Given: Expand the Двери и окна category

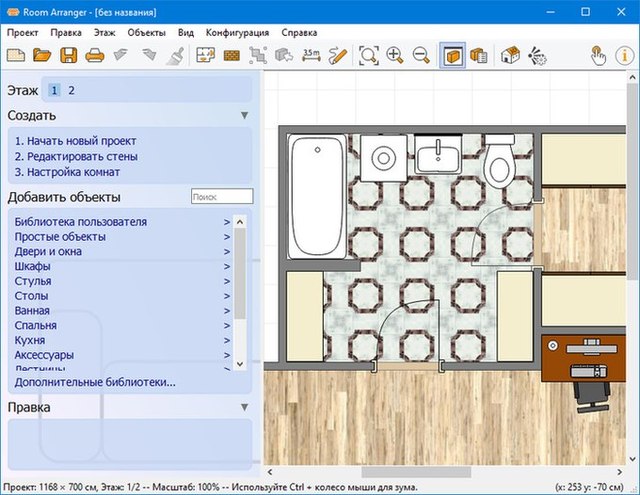Looking at the screenshot, I should [50, 251].
